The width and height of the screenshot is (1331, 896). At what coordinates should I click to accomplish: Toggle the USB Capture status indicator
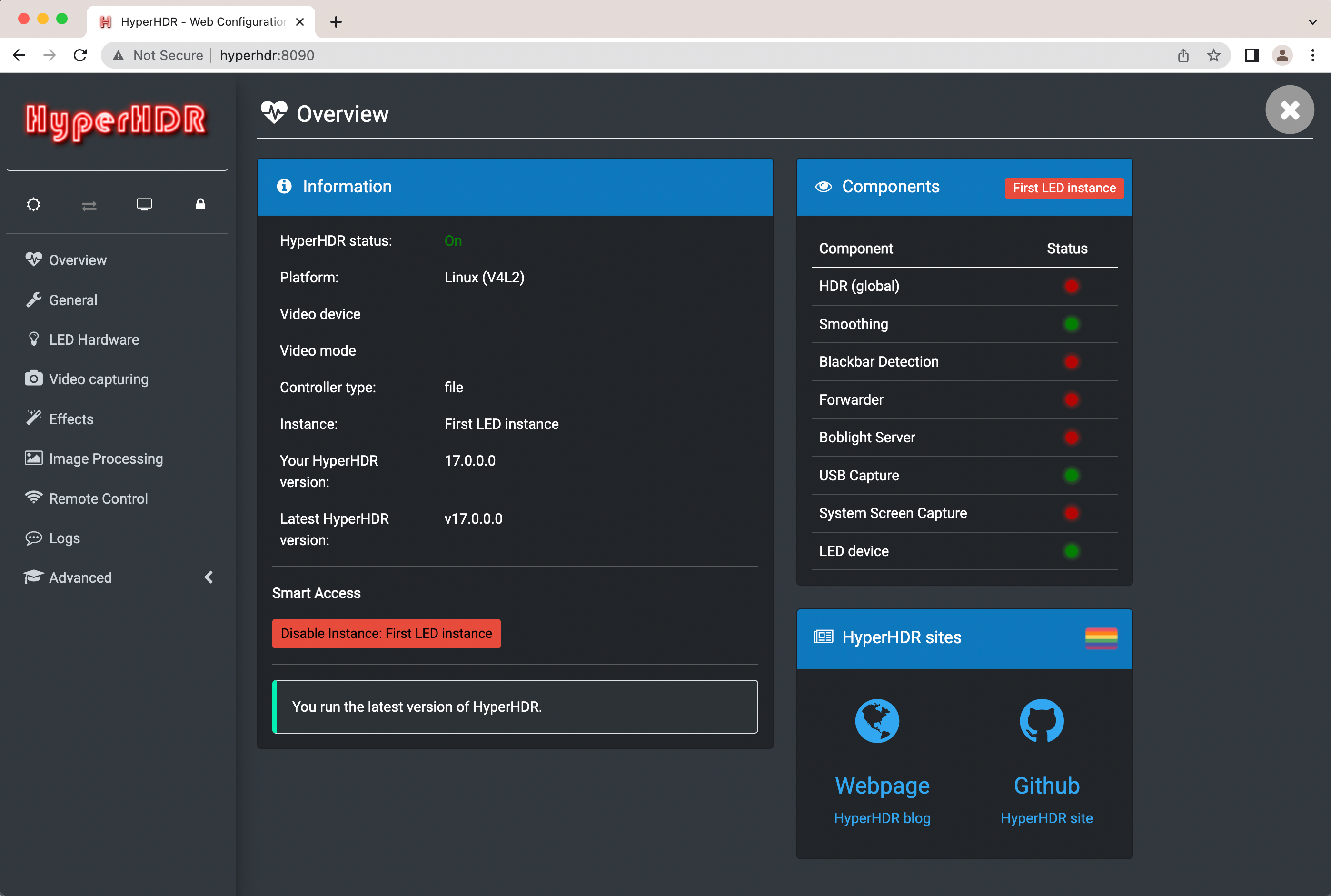point(1071,476)
